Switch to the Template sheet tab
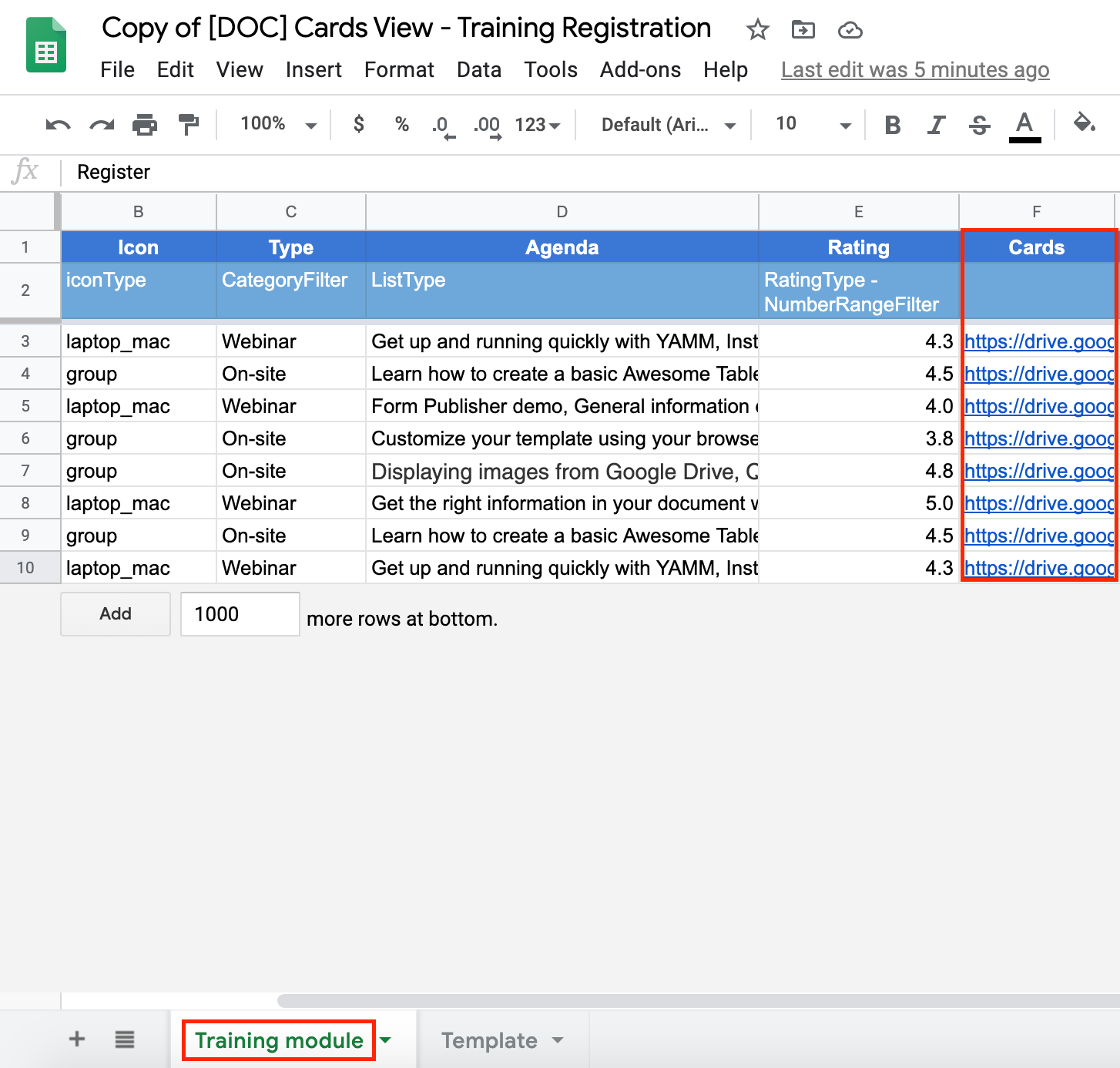 (489, 1040)
